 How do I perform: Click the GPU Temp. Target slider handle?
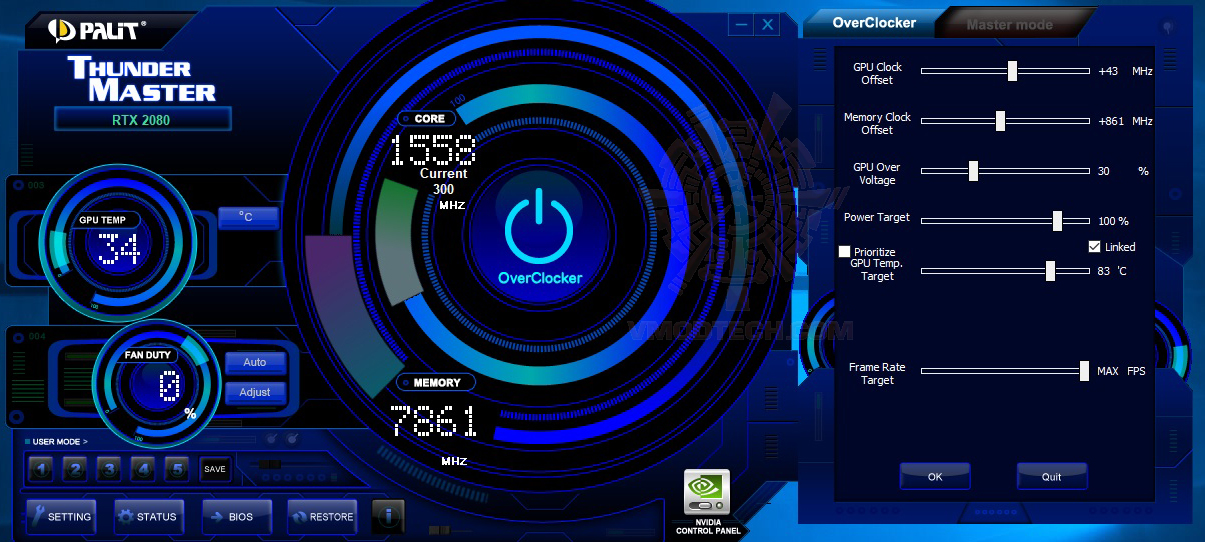click(x=1050, y=271)
